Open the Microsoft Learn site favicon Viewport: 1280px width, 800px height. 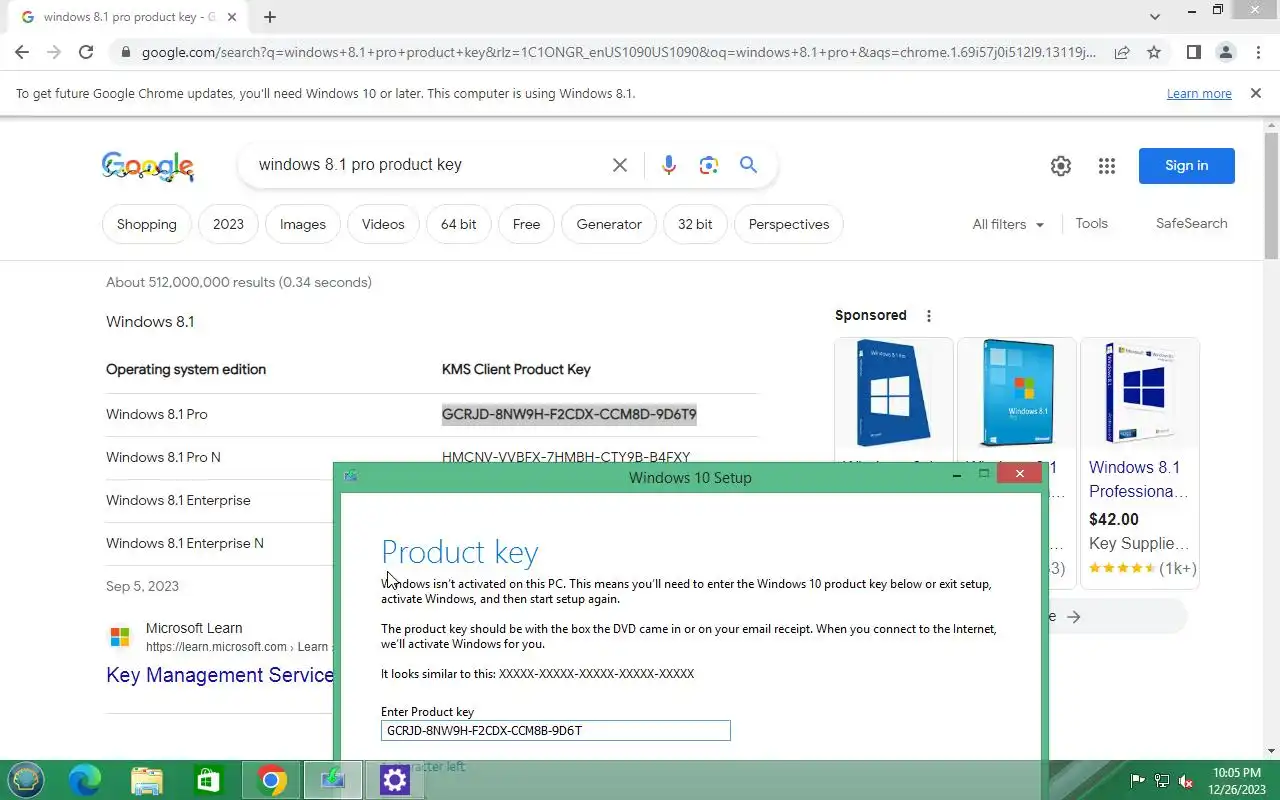(x=120, y=637)
